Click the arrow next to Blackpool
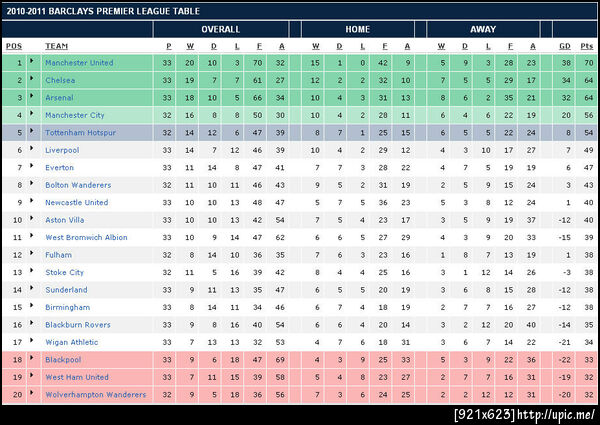Screen dimensions: 600x425 tap(32, 360)
